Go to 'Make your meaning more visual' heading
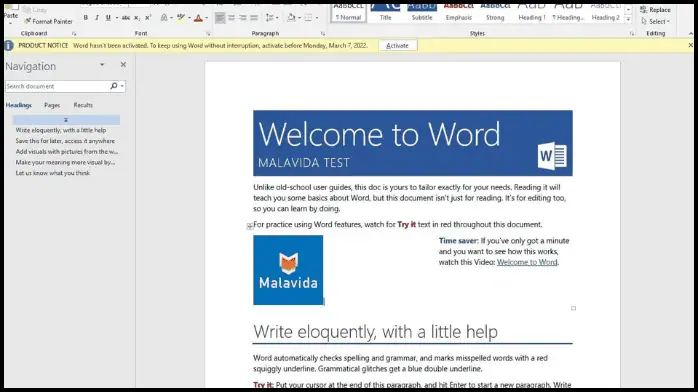The height and width of the screenshot is (392, 698). coord(65,162)
